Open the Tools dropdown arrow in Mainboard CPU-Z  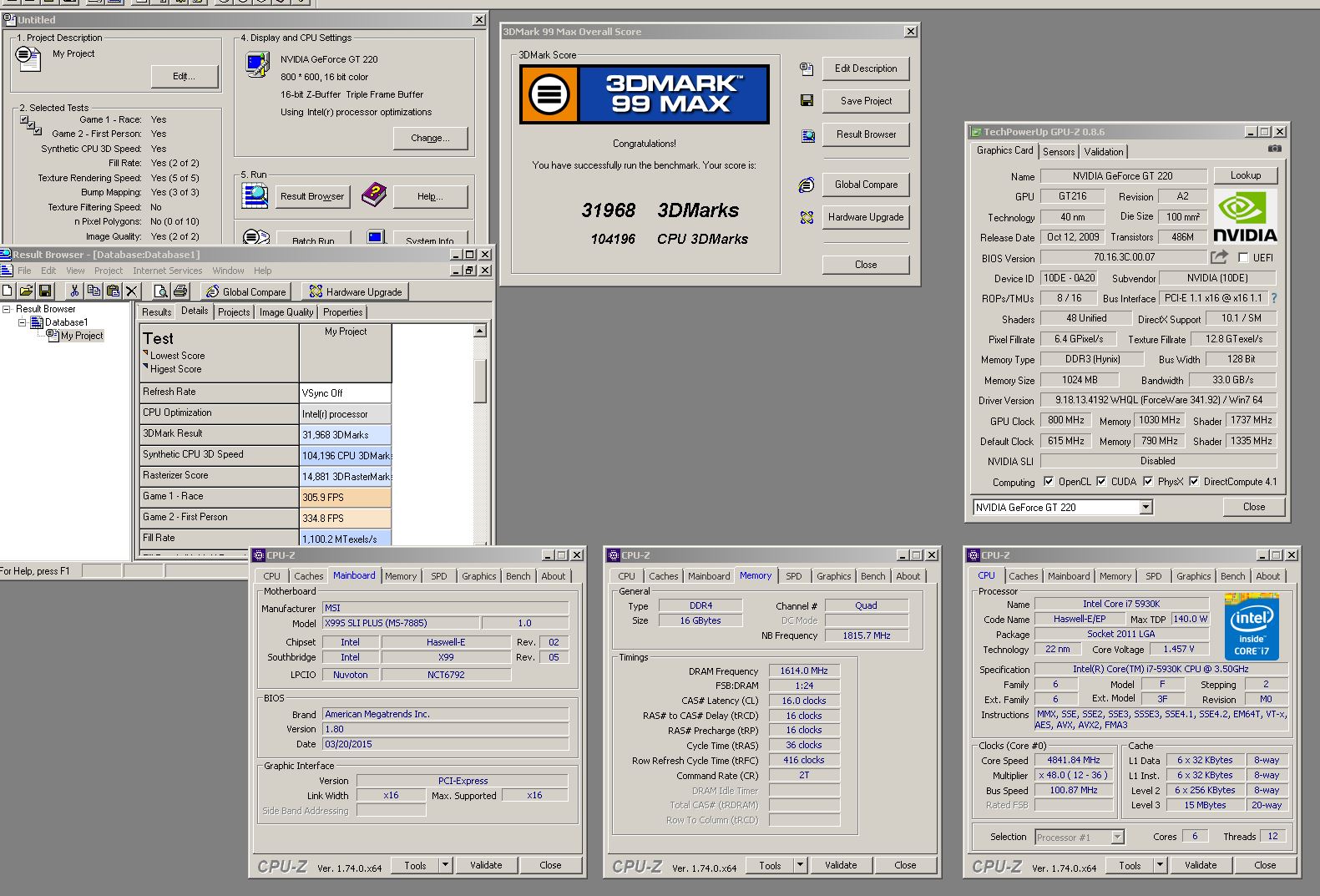tap(446, 865)
